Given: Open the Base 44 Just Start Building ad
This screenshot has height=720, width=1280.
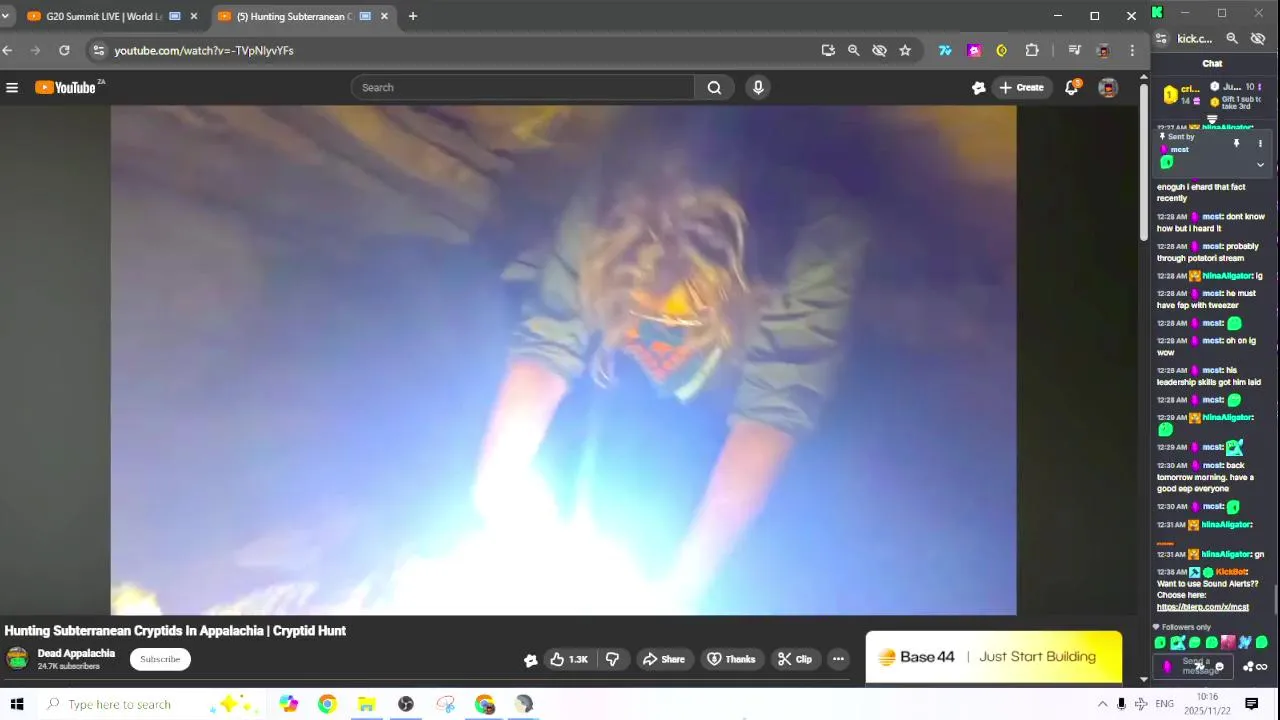Looking at the screenshot, I should coord(994,657).
